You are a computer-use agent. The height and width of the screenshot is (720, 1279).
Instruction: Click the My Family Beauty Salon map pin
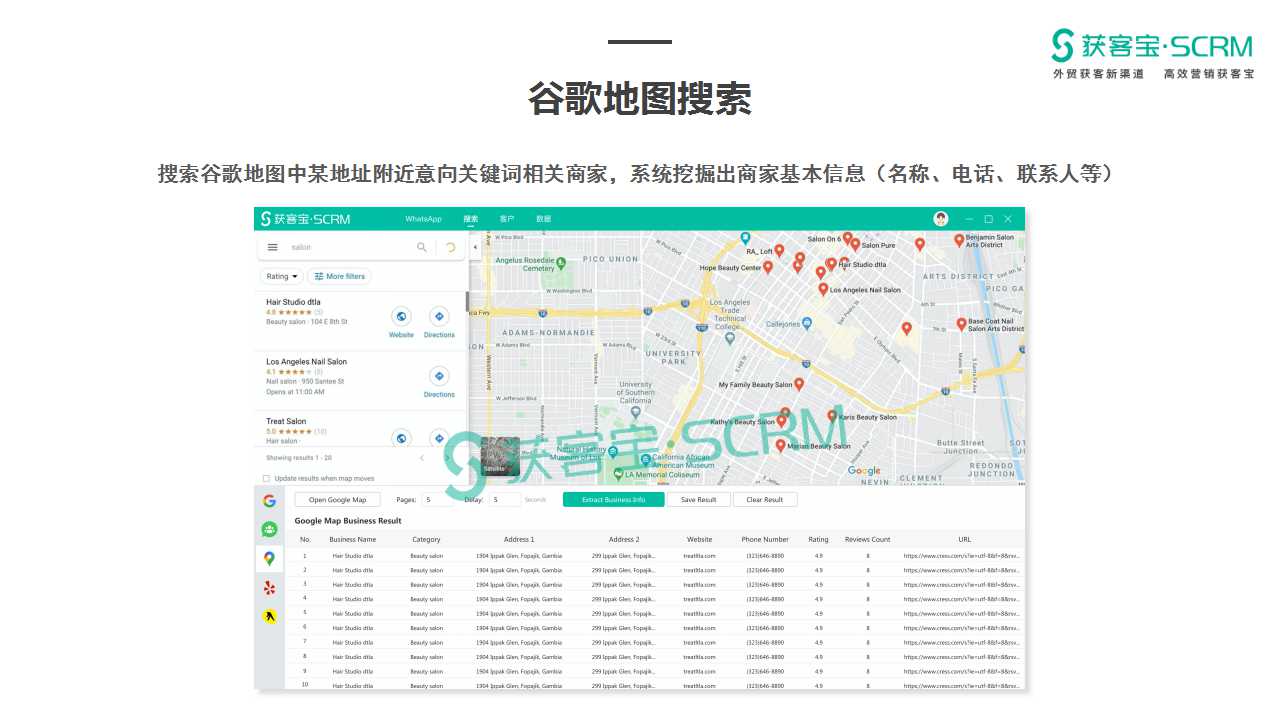[x=799, y=384]
